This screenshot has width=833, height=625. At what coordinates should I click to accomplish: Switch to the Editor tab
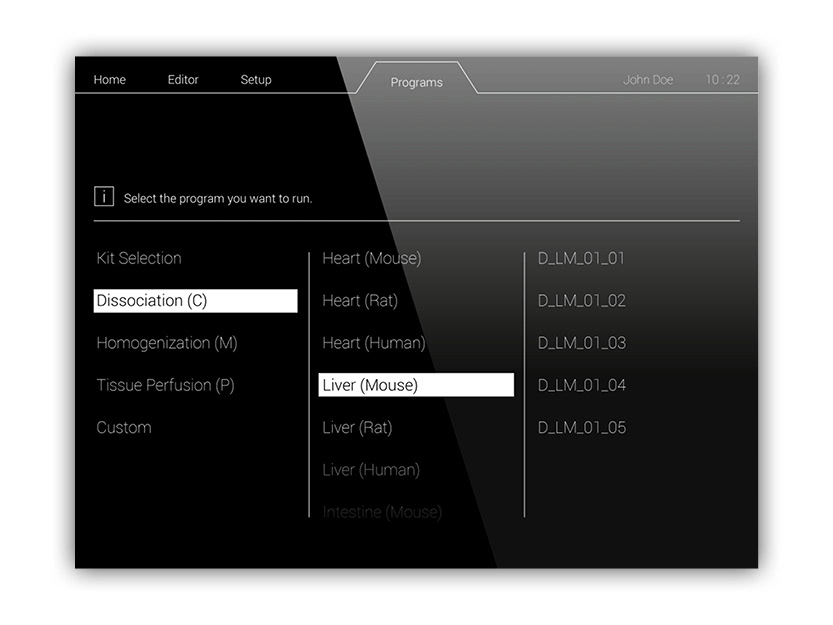point(183,80)
